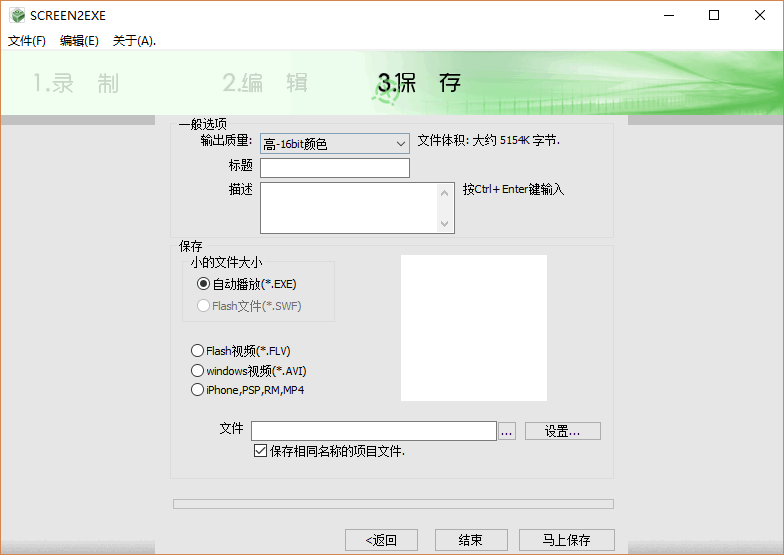Click the 结束 finish button

(x=471, y=540)
